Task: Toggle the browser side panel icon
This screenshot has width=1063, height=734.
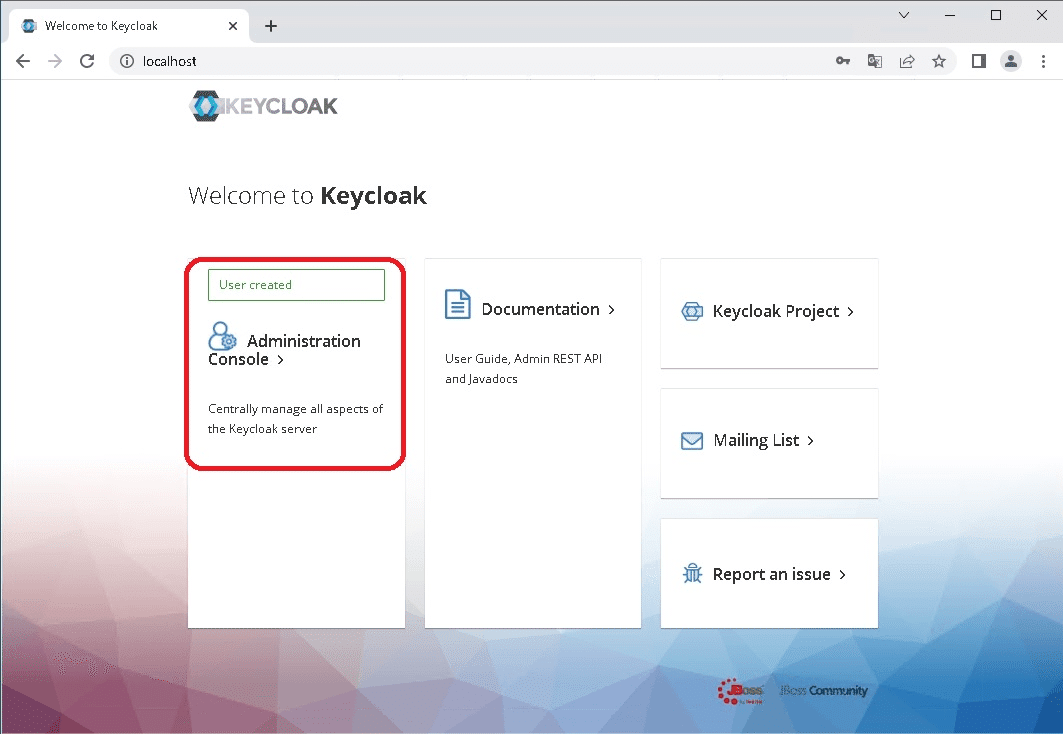Action: tap(978, 61)
